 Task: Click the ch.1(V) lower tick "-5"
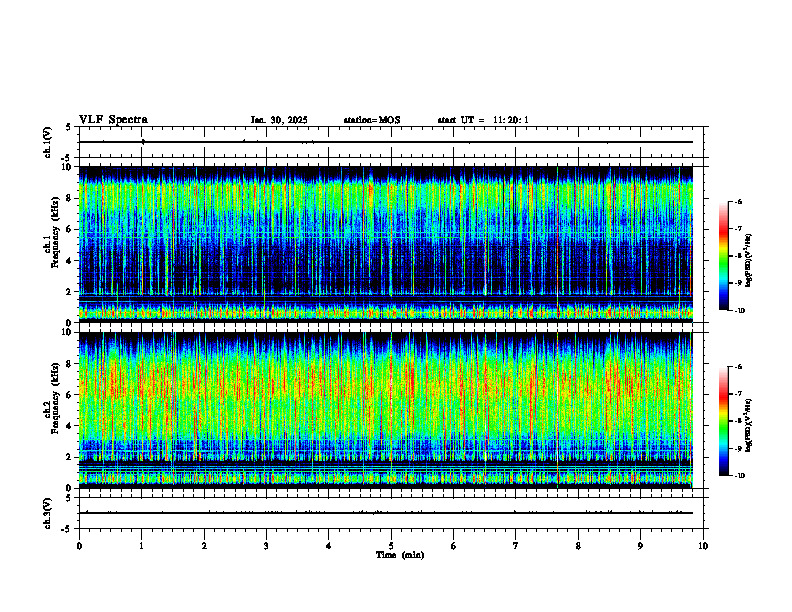pyautogui.click(x=67, y=158)
